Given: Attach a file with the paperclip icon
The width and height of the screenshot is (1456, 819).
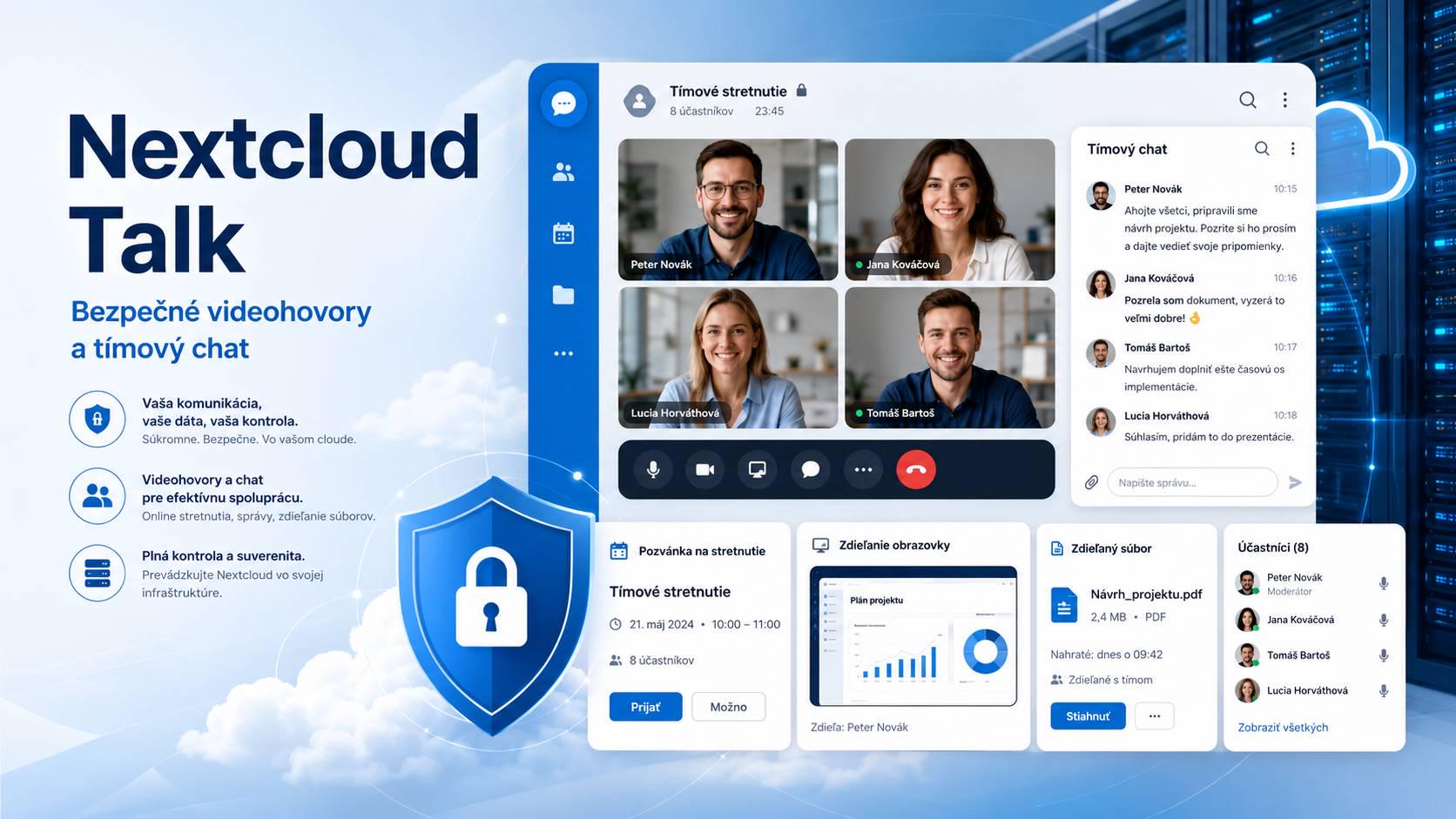Looking at the screenshot, I should click(x=1091, y=482).
